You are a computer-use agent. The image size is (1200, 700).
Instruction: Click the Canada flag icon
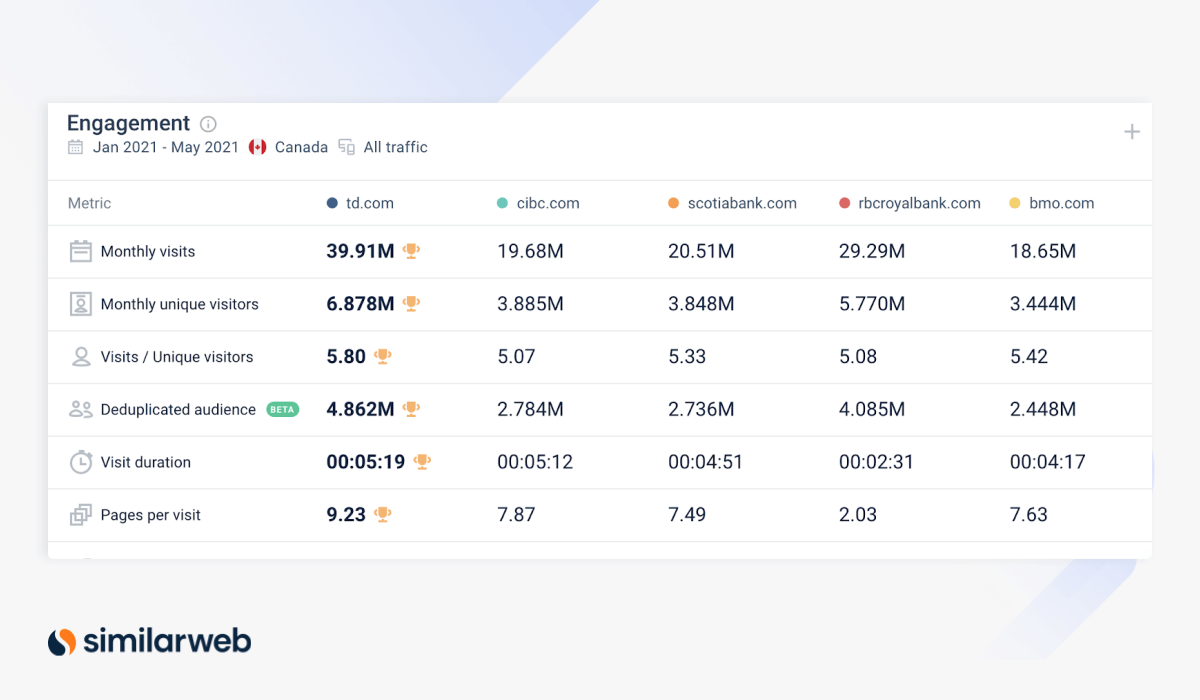coord(258,147)
